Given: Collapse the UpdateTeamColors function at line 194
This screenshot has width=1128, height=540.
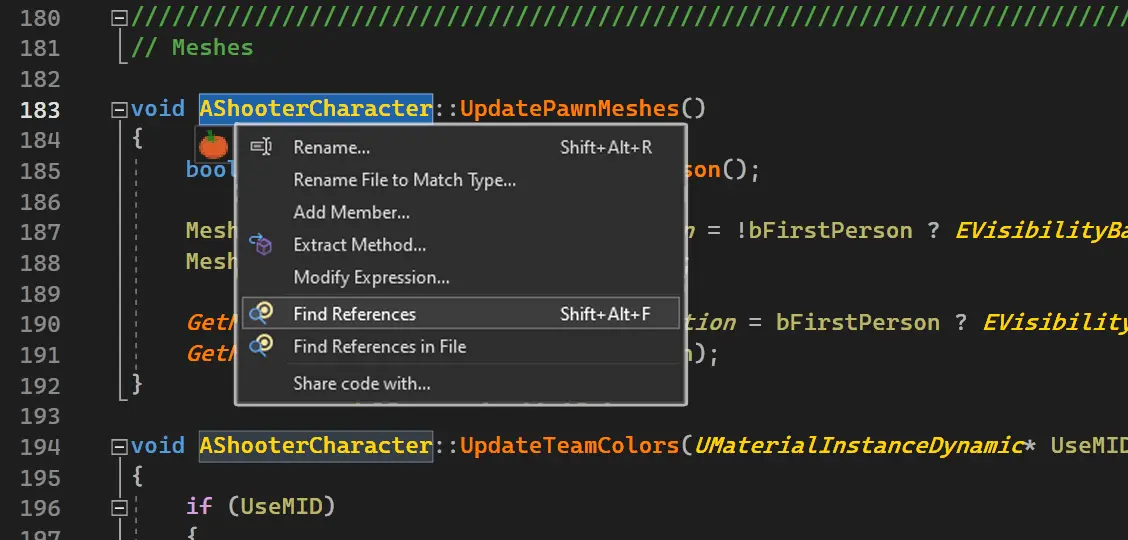Looking at the screenshot, I should (x=120, y=446).
